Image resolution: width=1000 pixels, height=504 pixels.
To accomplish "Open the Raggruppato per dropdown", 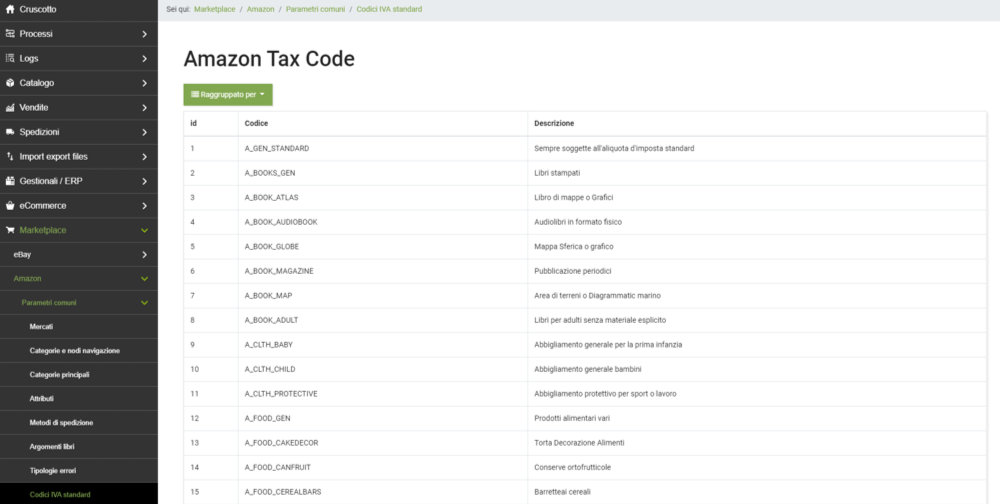I will pos(228,95).
